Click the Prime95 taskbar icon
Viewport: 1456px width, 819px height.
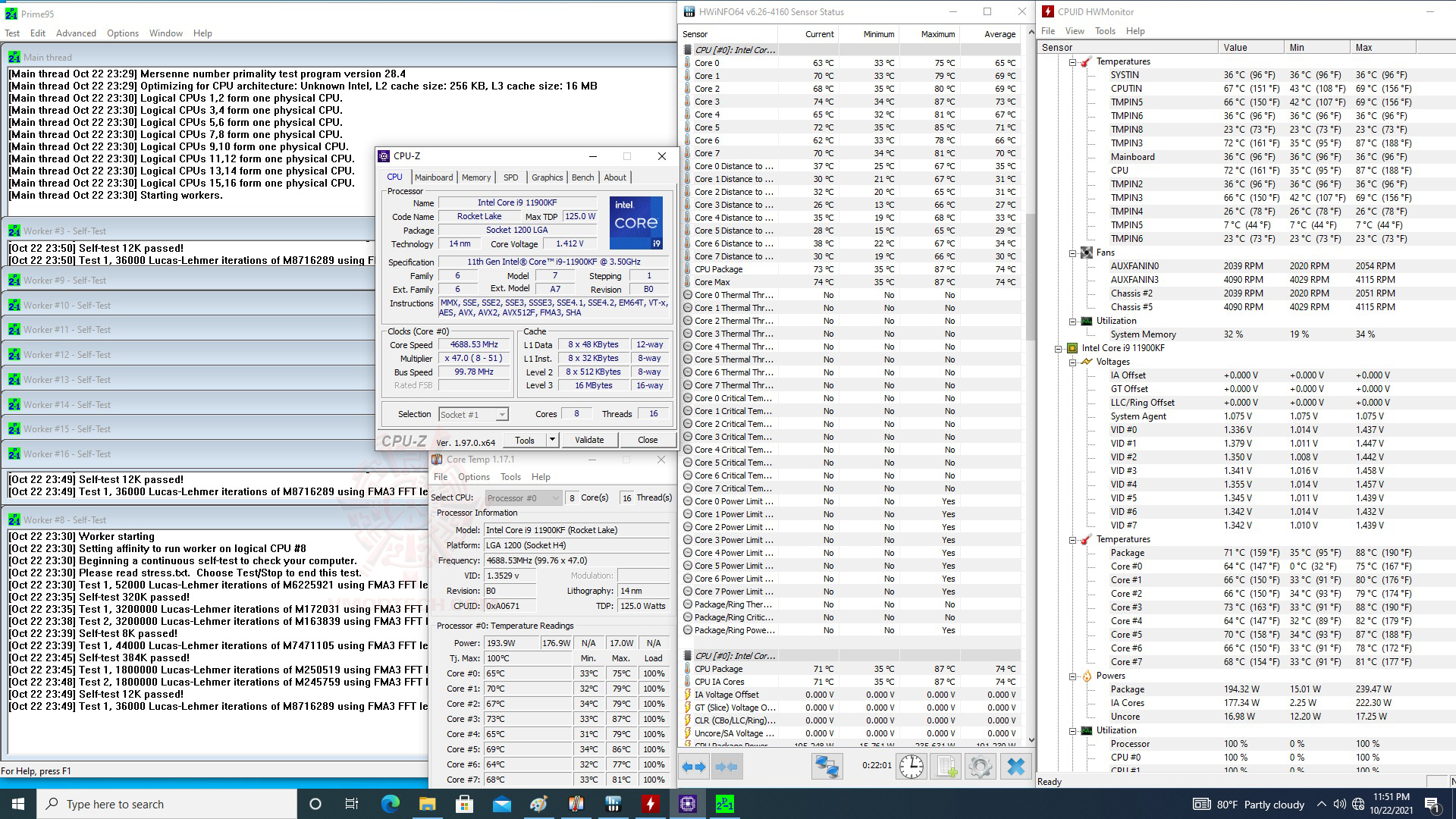tap(724, 804)
